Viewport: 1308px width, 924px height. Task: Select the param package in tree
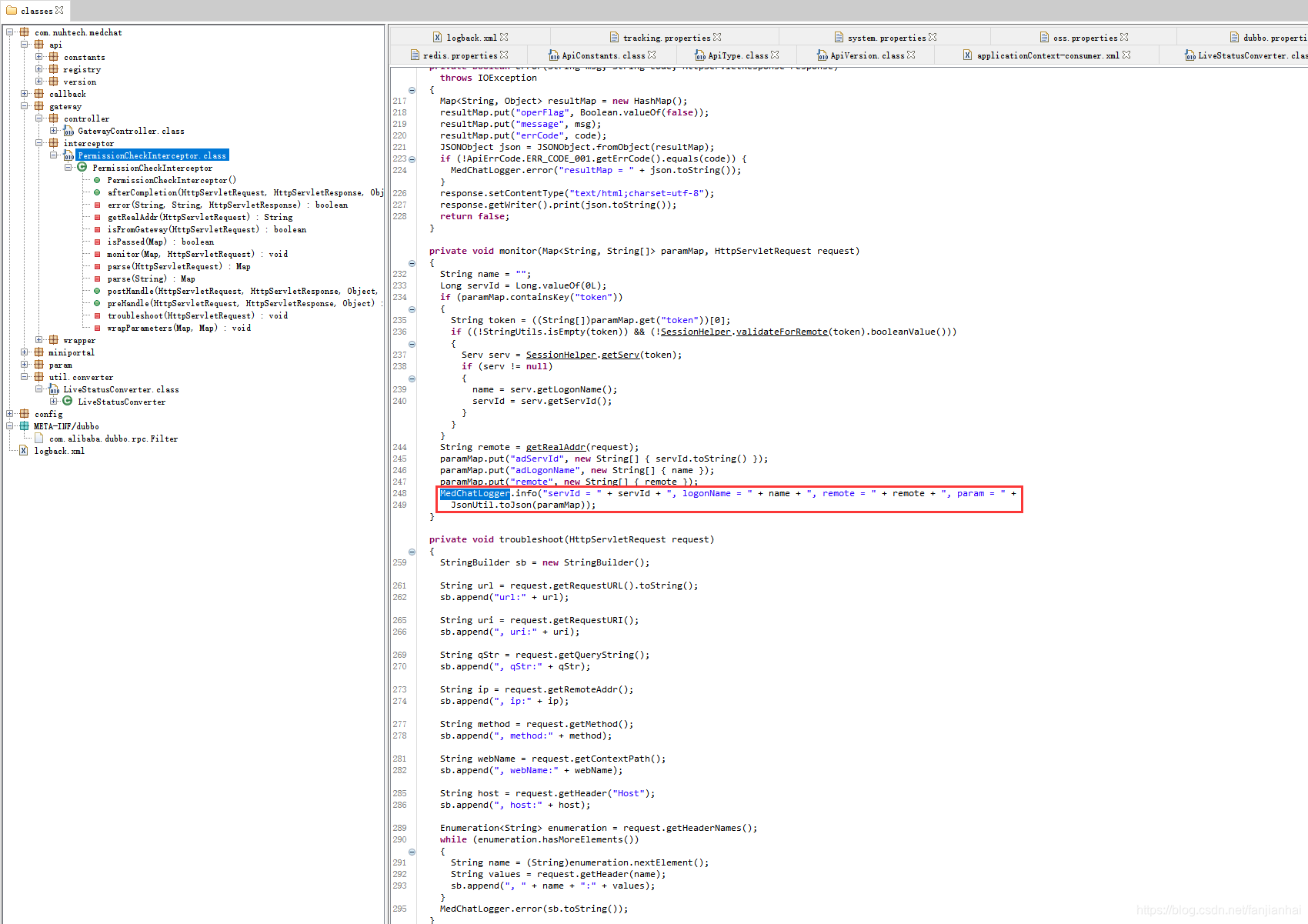pyautogui.click(x=60, y=365)
